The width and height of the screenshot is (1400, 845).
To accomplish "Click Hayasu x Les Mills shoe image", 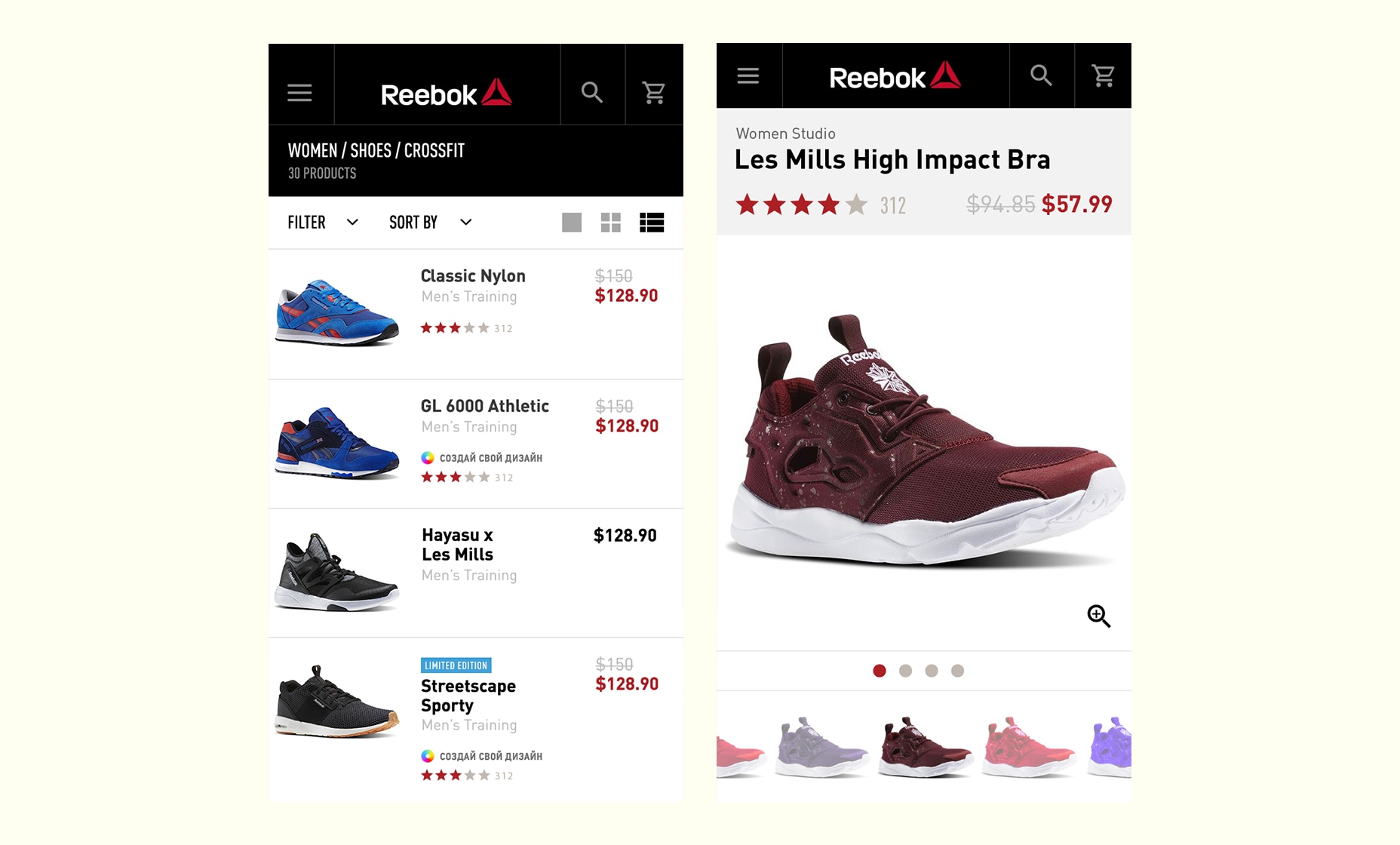I will point(336,573).
